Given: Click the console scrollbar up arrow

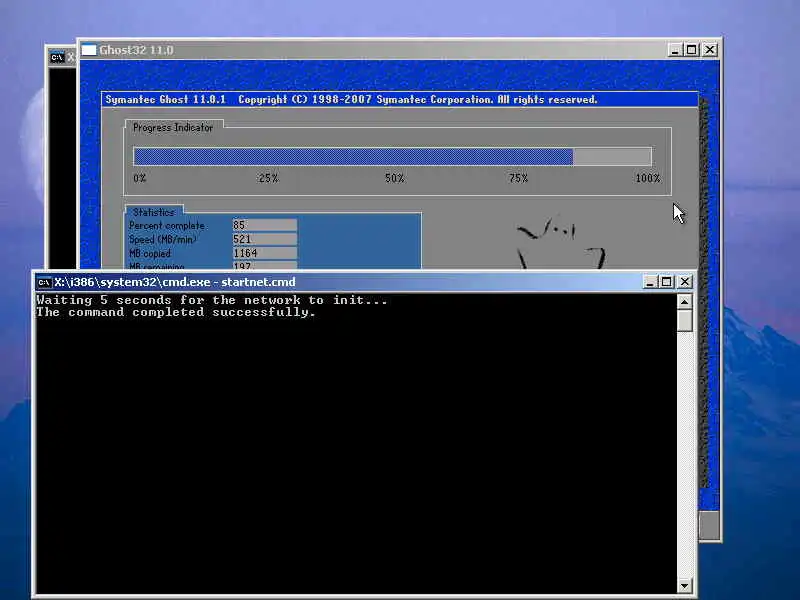Looking at the screenshot, I should tap(685, 302).
